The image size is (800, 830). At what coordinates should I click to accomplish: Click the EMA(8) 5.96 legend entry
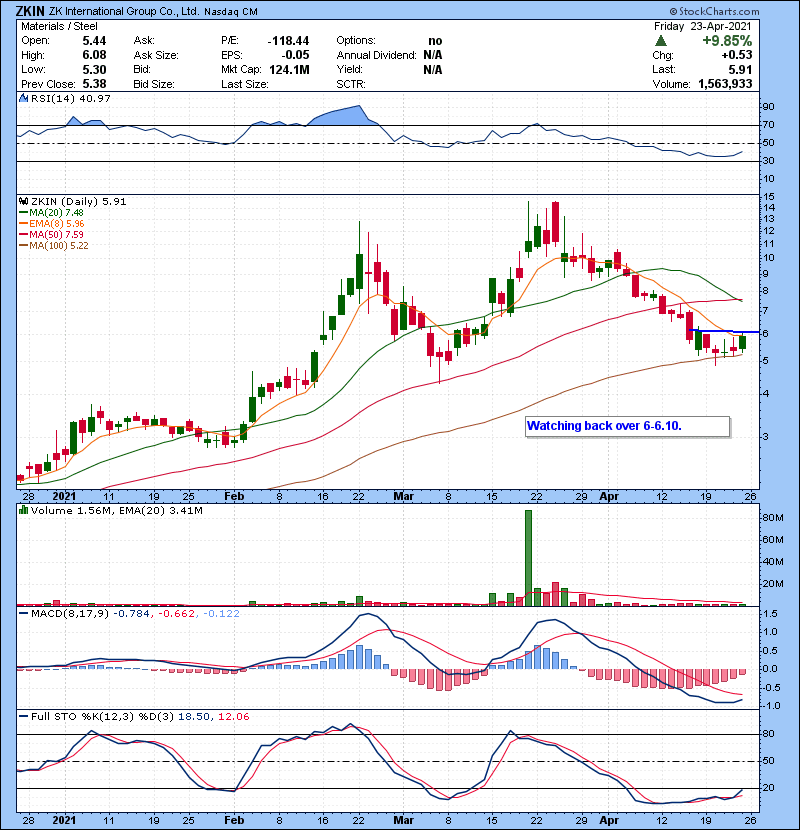(52, 224)
